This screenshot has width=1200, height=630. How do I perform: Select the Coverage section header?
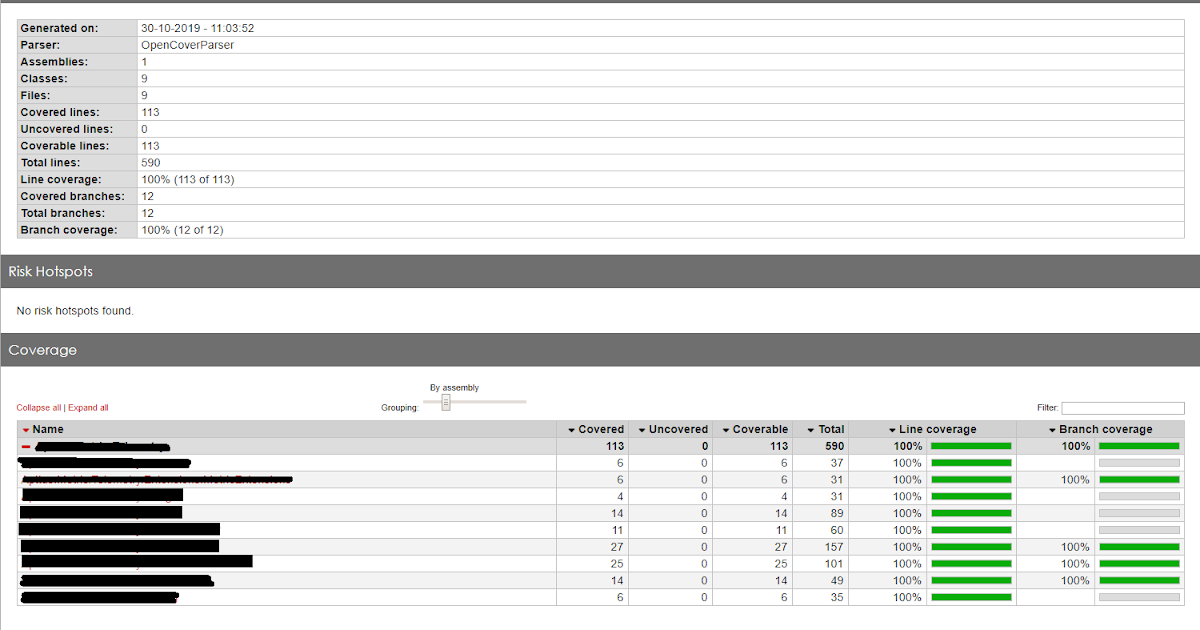click(x=43, y=349)
